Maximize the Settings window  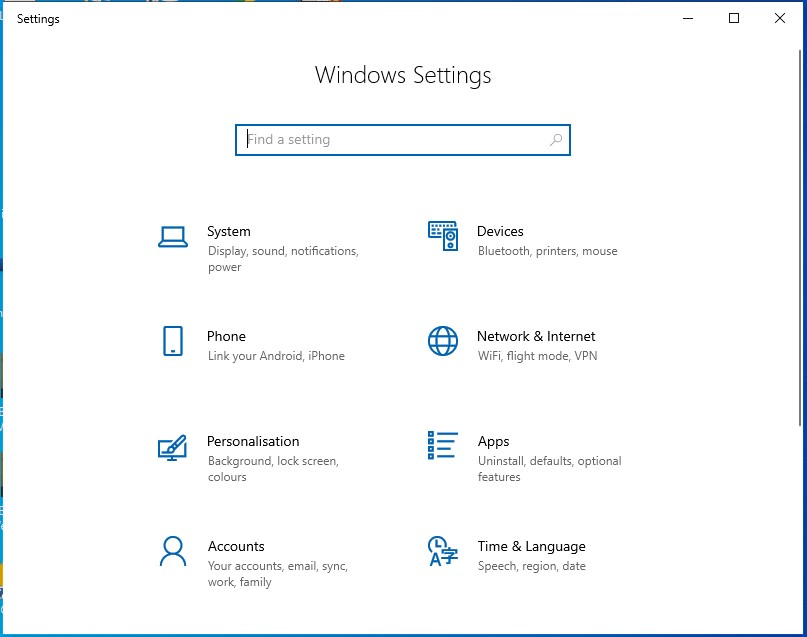point(734,19)
